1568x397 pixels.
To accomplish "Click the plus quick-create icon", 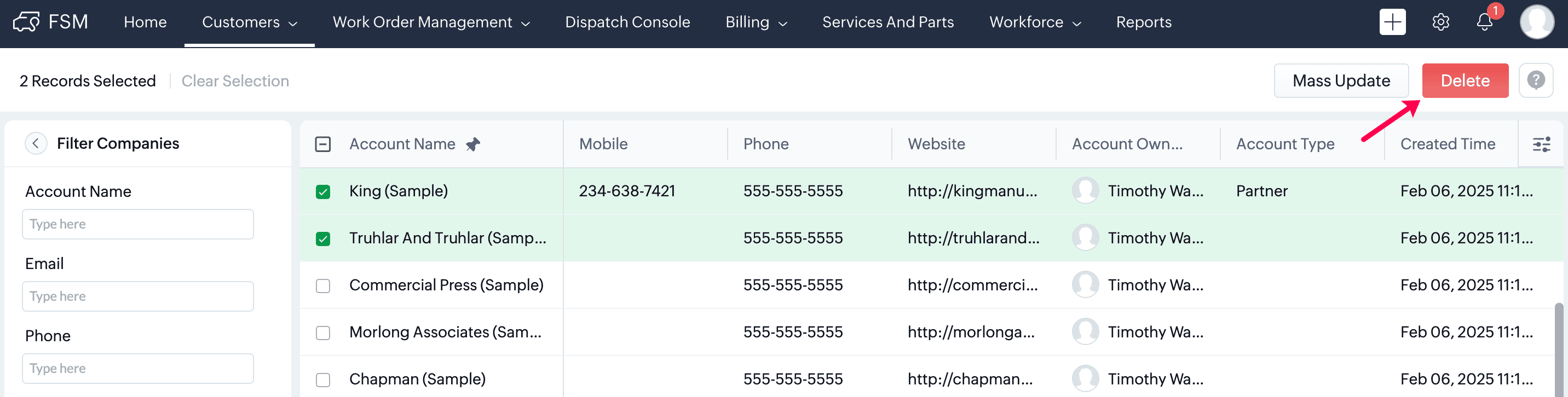I will [x=1392, y=22].
